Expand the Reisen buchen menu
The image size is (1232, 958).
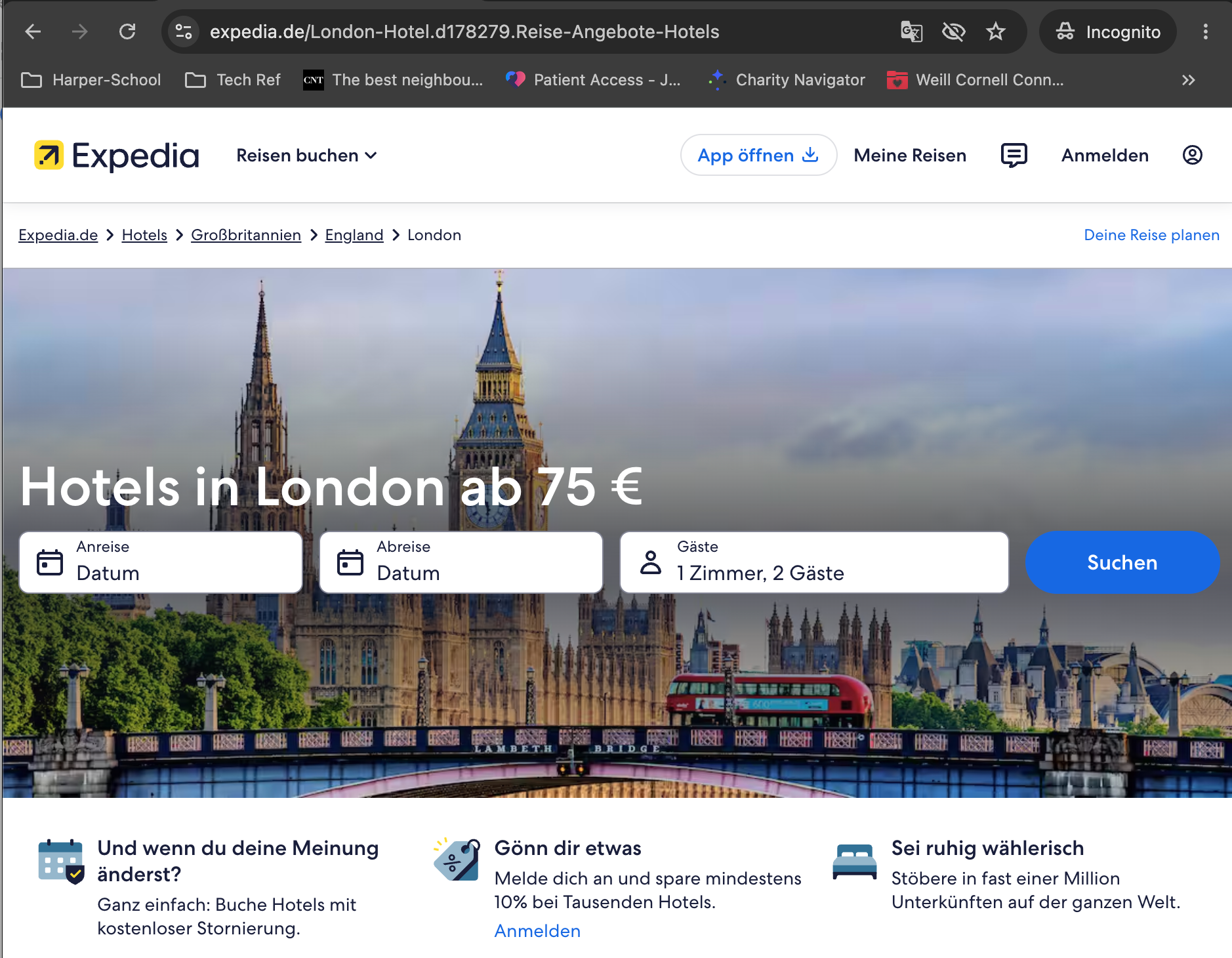(x=306, y=156)
